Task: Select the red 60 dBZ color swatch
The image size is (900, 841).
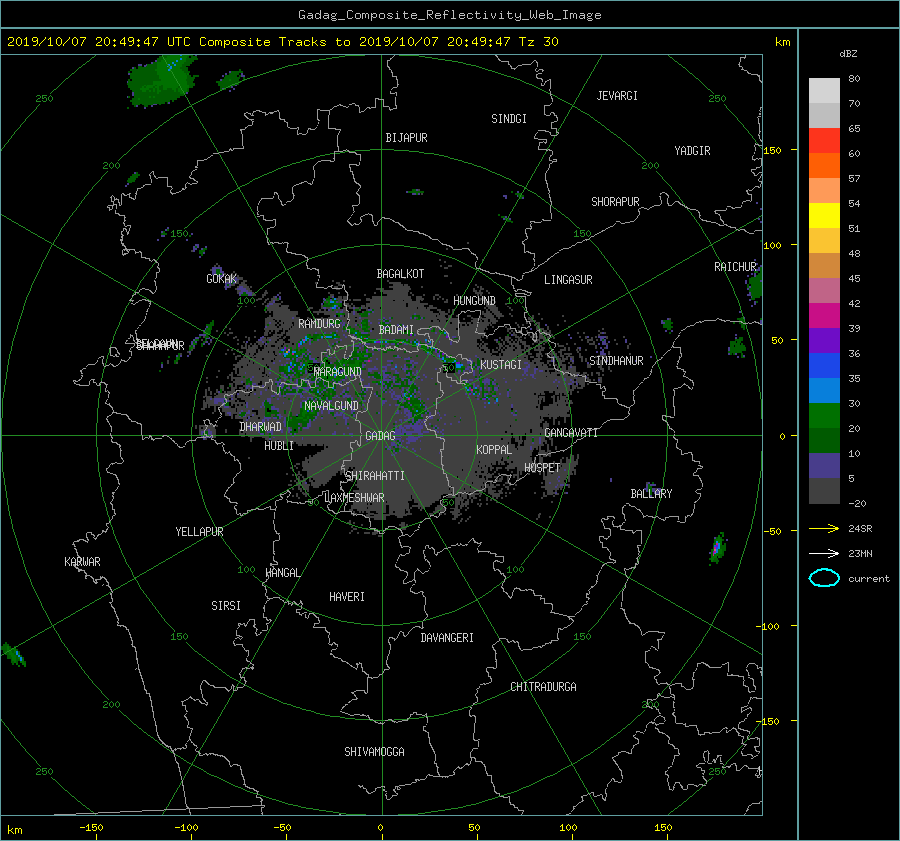Action: point(824,141)
